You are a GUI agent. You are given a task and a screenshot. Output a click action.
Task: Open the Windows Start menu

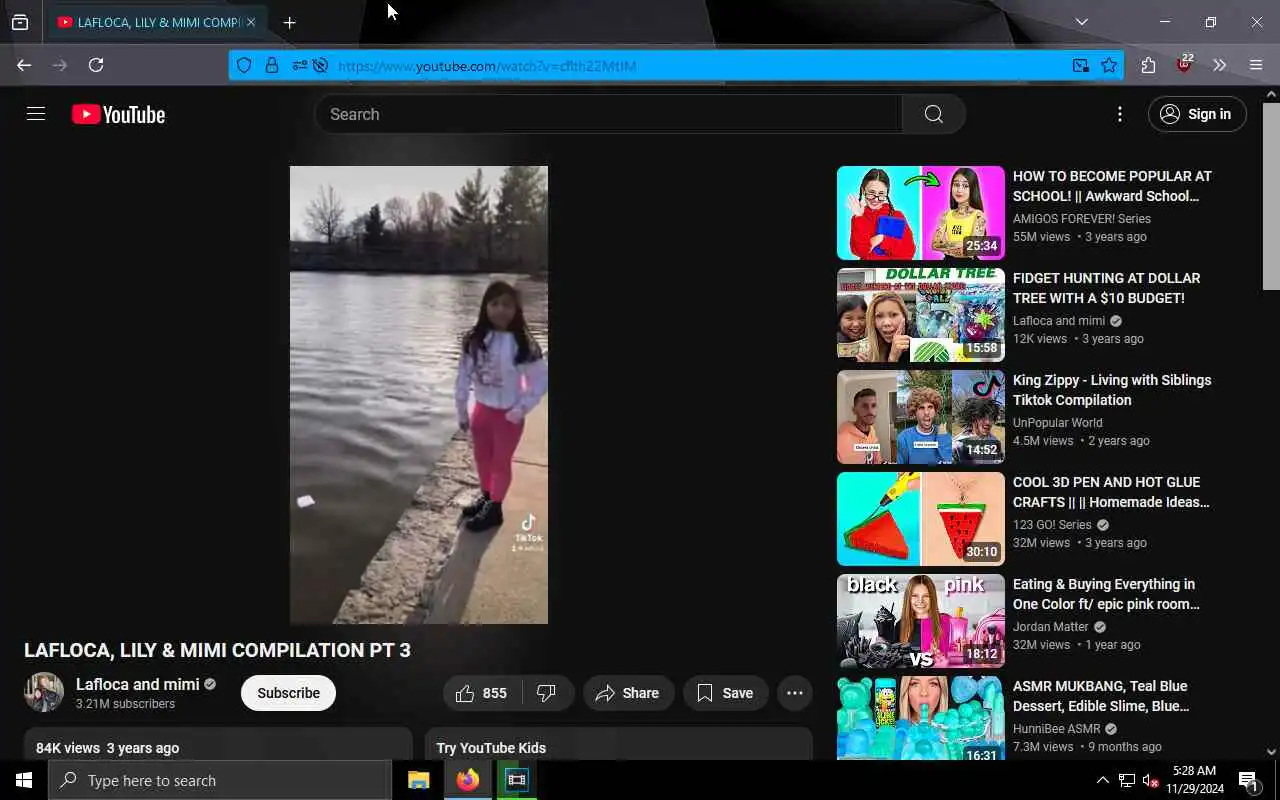24,780
